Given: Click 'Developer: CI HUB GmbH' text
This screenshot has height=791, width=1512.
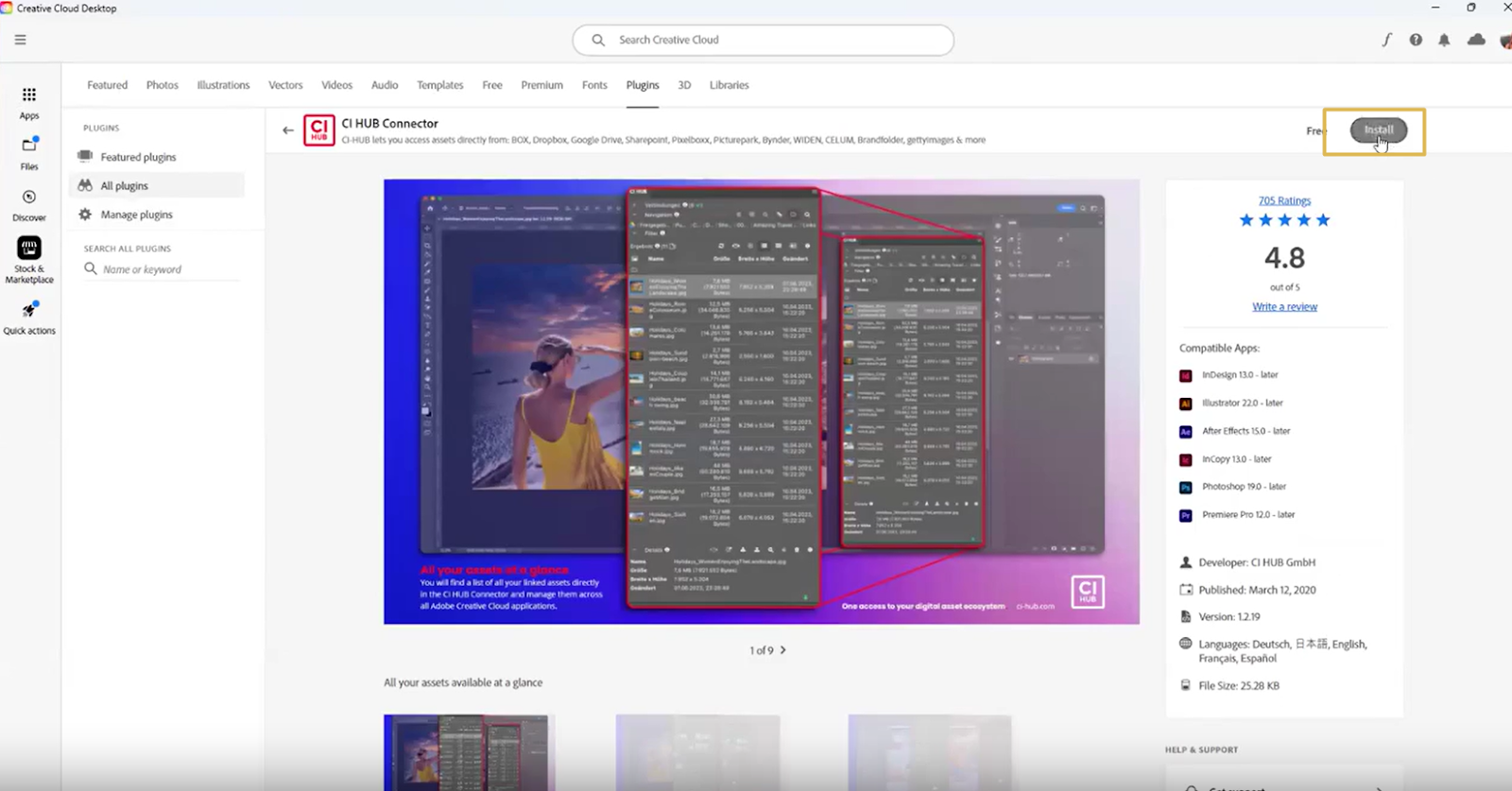Looking at the screenshot, I should click(1257, 562).
